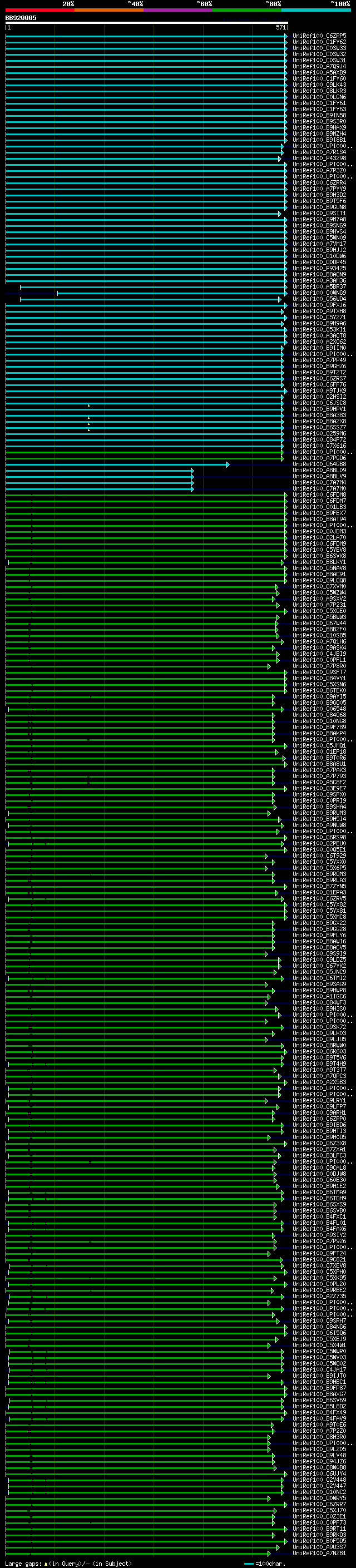The width and height of the screenshot is (356, 1568).
Task: Click the label UniRef100_C5XGE0
Action: pos(319,611)
